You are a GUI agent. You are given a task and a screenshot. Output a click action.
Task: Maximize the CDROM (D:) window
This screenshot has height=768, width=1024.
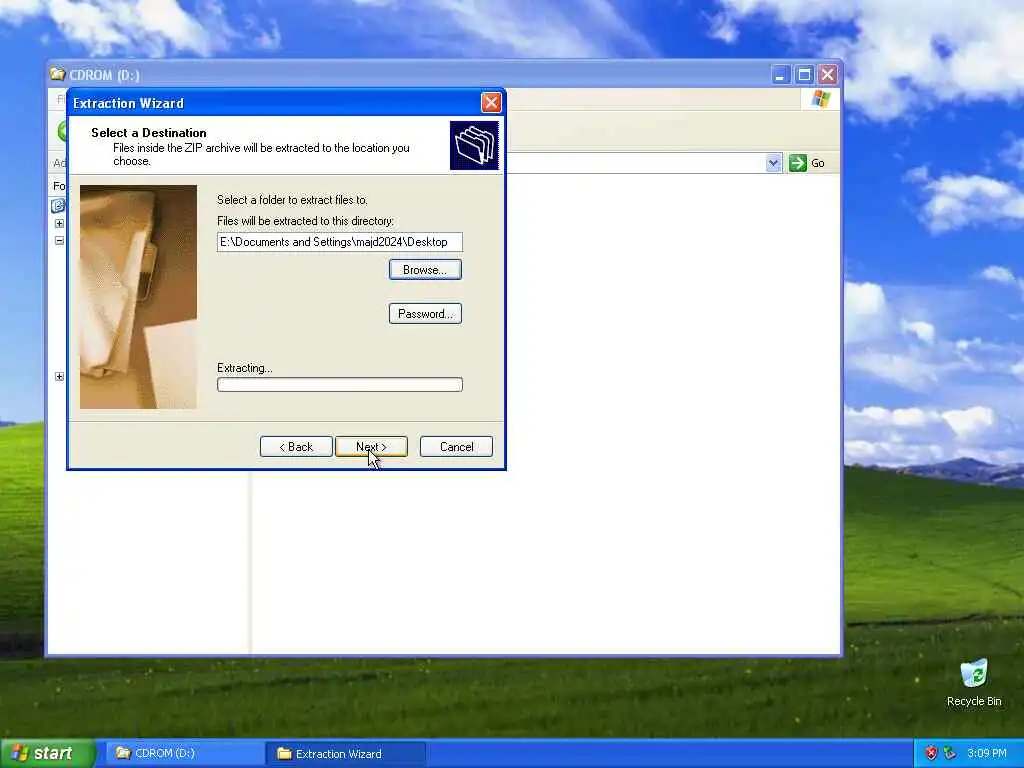[x=804, y=74]
